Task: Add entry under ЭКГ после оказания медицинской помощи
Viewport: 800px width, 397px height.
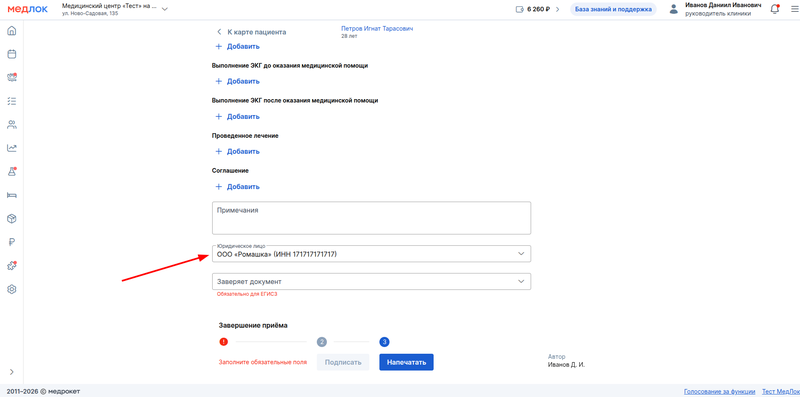Action: pyautogui.click(x=238, y=116)
